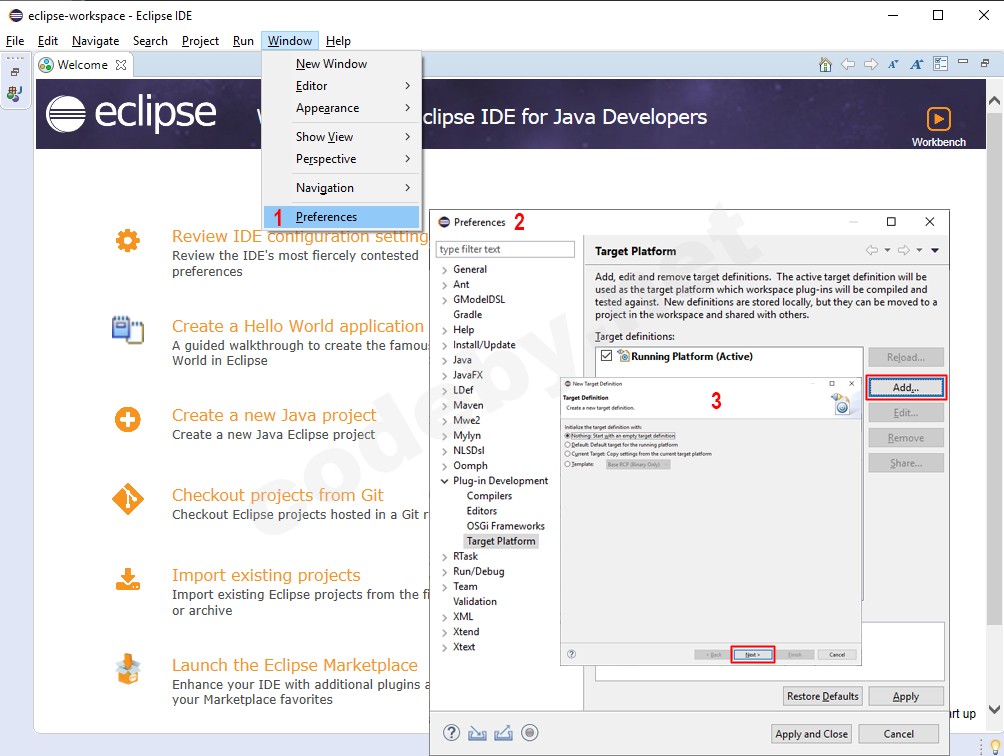
Task: Close the Welcome tab
Action: pos(120,65)
